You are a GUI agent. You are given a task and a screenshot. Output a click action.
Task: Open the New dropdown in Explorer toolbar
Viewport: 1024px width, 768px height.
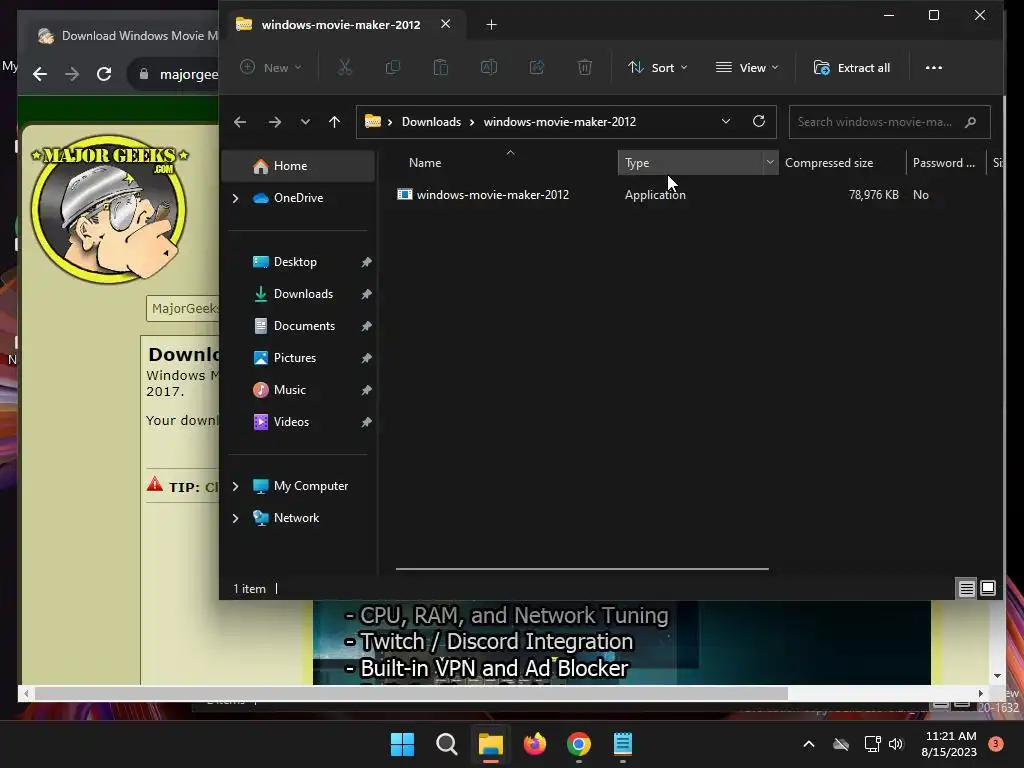coord(271,67)
